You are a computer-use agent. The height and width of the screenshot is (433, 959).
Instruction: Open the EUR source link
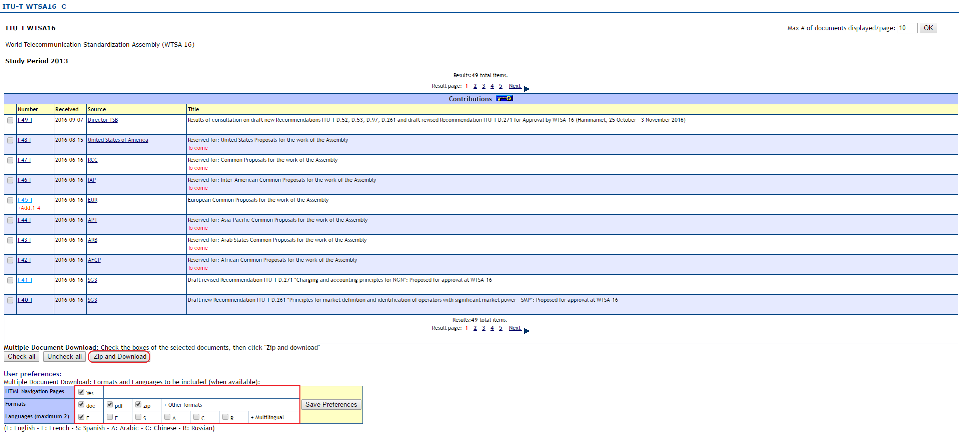click(x=92, y=199)
